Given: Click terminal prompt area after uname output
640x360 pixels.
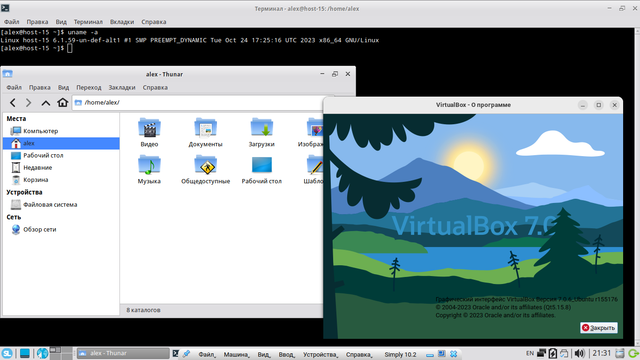Looking at the screenshot, I should (x=70, y=48).
